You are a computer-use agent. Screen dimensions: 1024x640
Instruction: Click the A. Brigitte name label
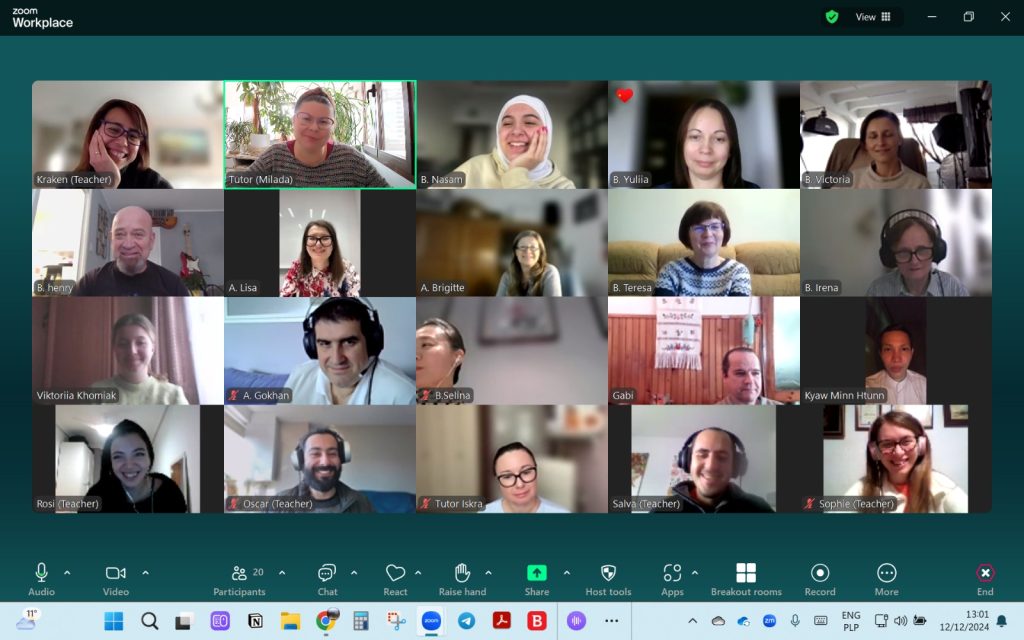click(443, 287)
